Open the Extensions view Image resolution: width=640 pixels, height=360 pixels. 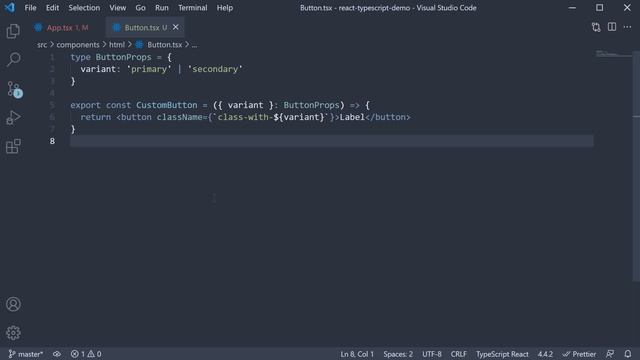point(13,146)
